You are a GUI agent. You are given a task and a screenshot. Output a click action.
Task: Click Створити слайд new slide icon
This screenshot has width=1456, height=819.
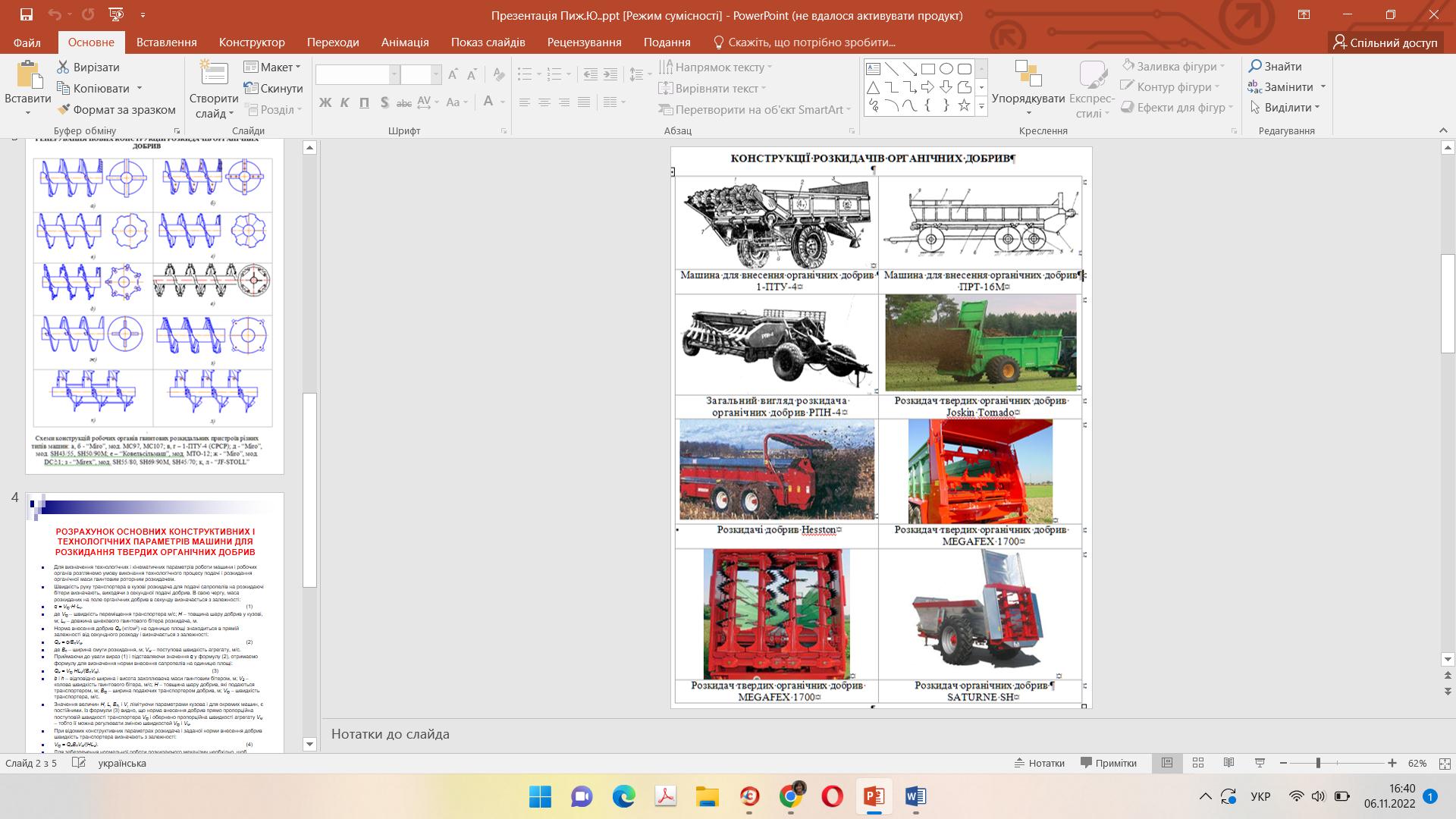pyautogui.click(x=214, y=74)
